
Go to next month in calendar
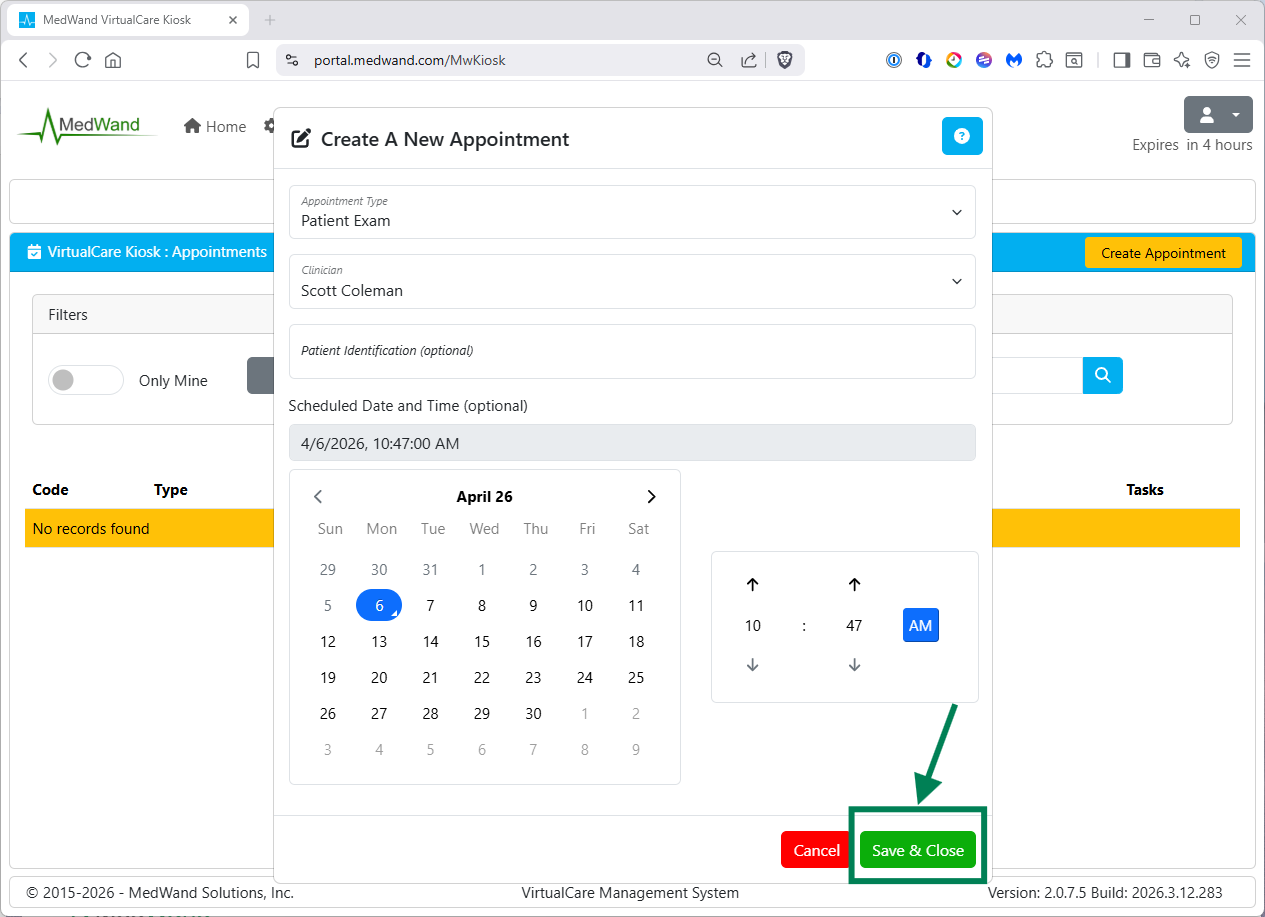tap(651, 497)
